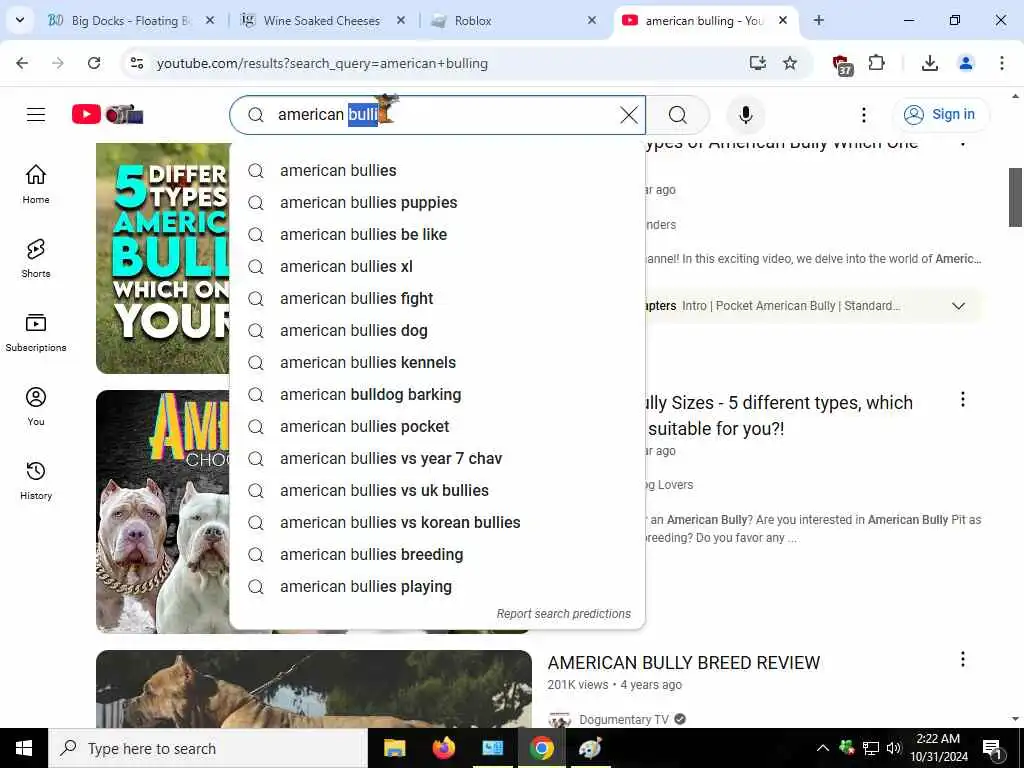Reload the page with the refresh icon
The width and height of the screenshot is (1024, 768).
point(94,63)
